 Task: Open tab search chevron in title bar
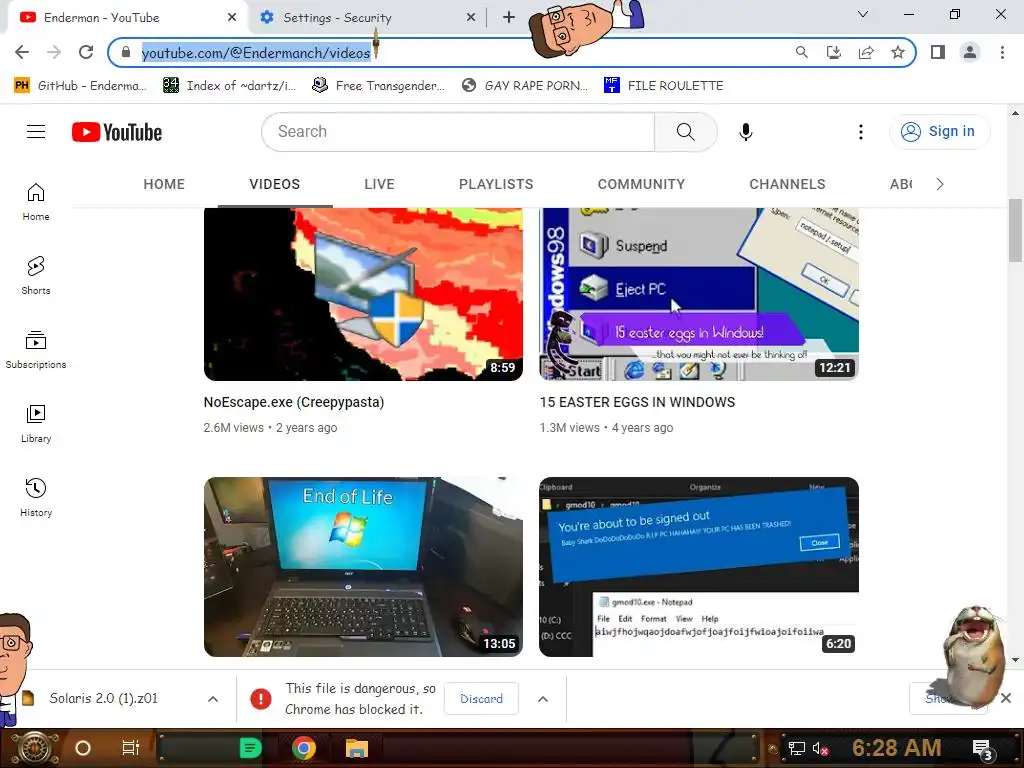[863, 14]
